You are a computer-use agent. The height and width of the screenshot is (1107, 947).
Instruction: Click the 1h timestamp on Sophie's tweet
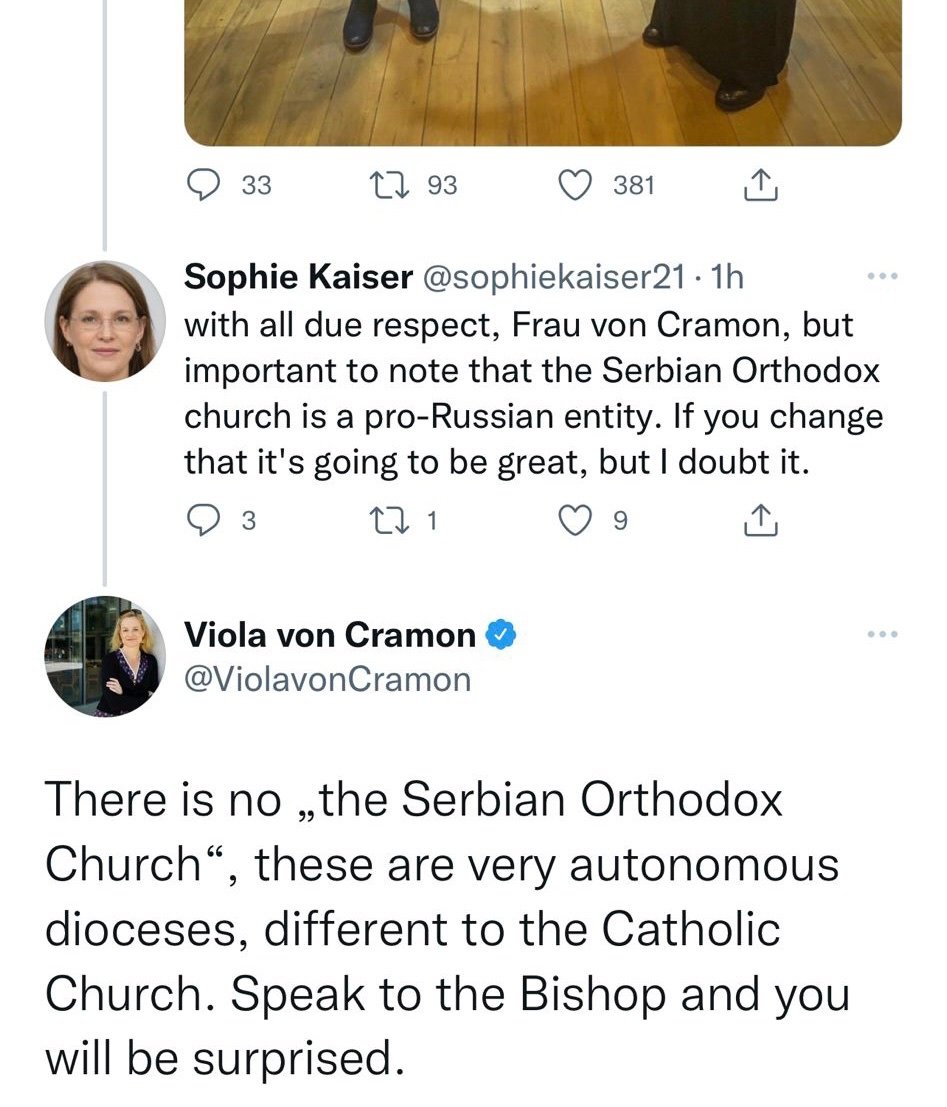coord(727,277)
